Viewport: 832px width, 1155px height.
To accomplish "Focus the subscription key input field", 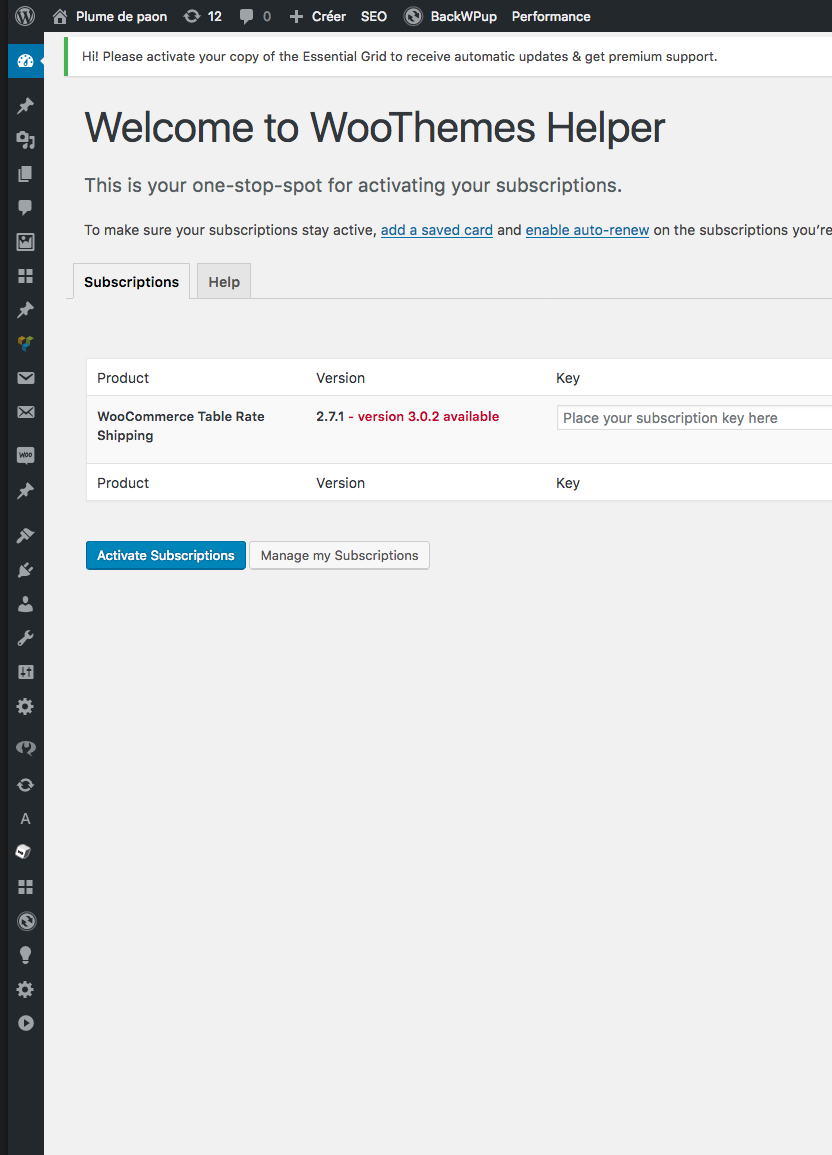I will [694, 418].
